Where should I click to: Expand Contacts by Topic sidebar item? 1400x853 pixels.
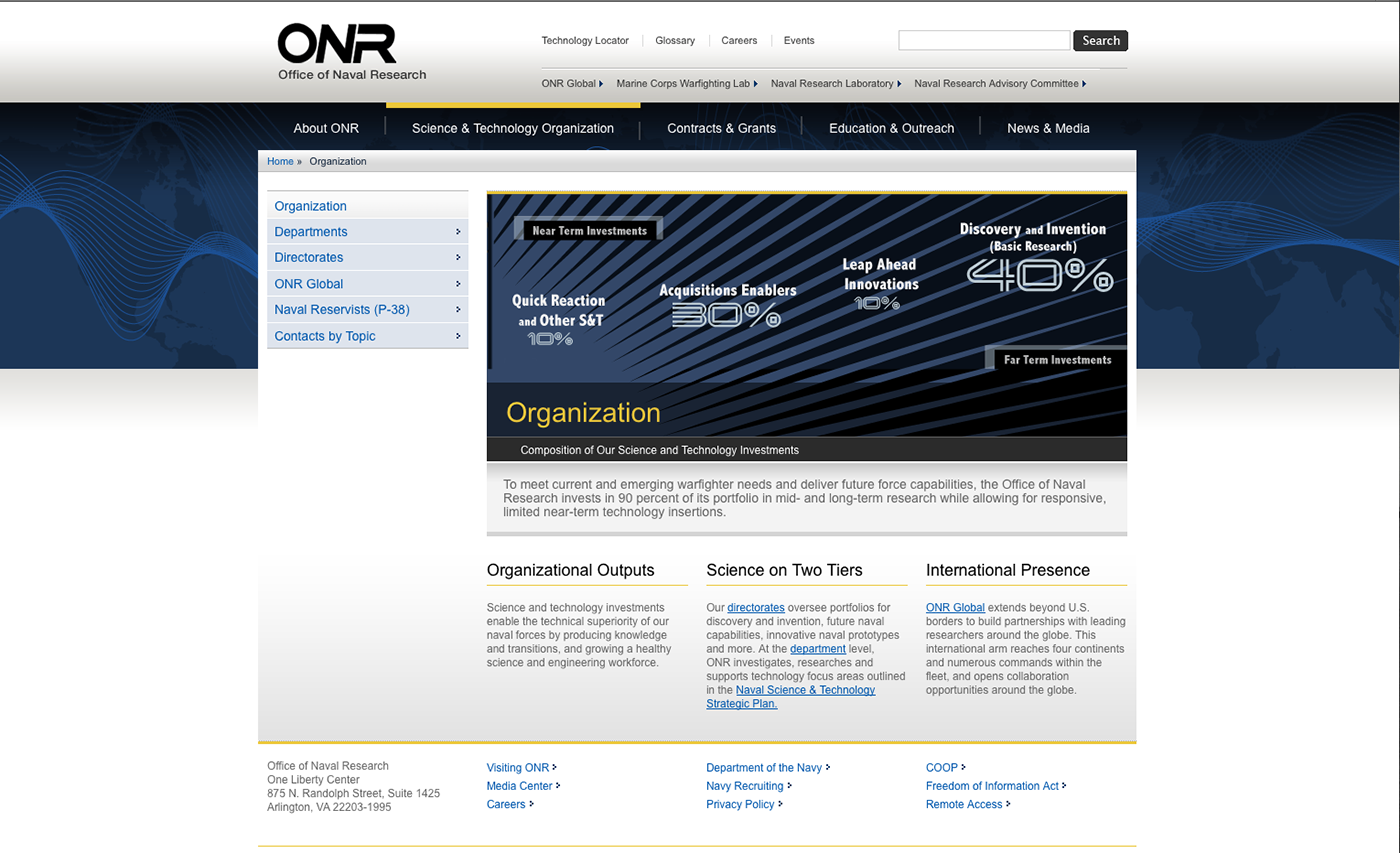pos(368,336)
